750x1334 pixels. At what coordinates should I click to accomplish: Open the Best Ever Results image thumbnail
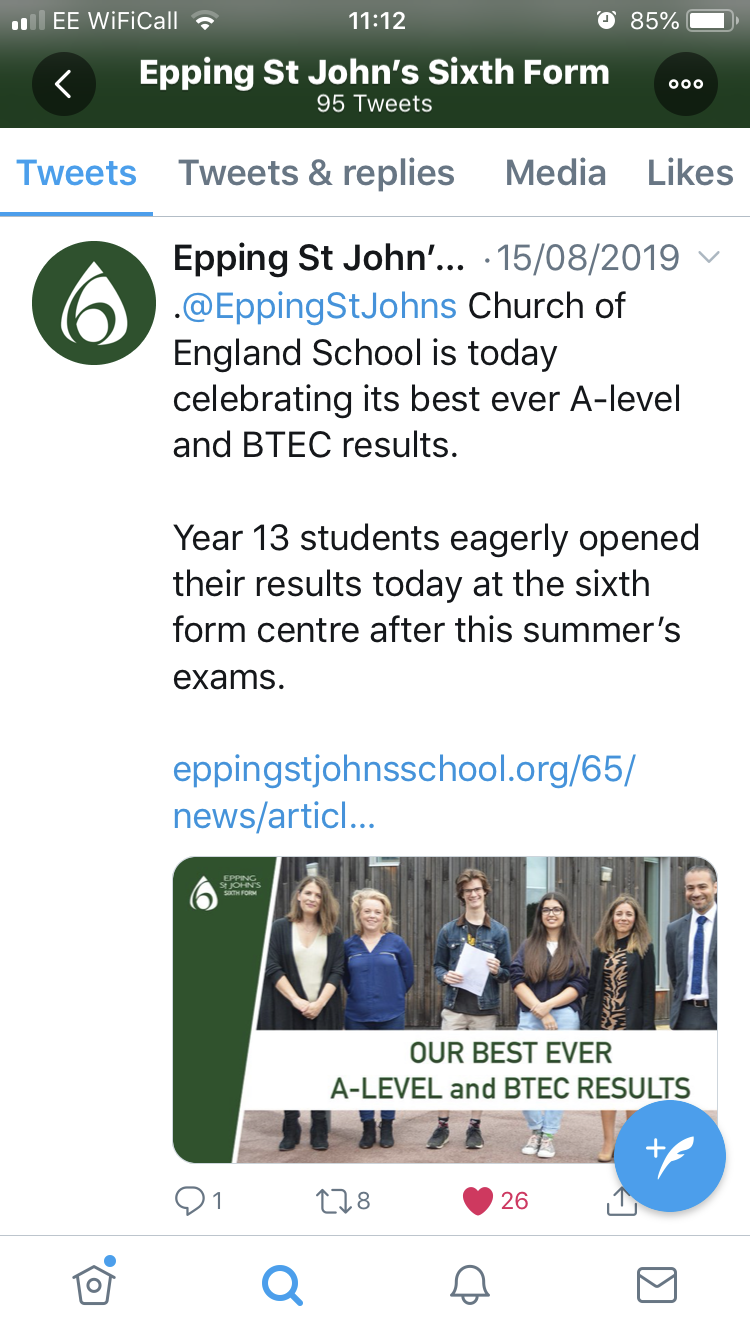coord(445,1010)
